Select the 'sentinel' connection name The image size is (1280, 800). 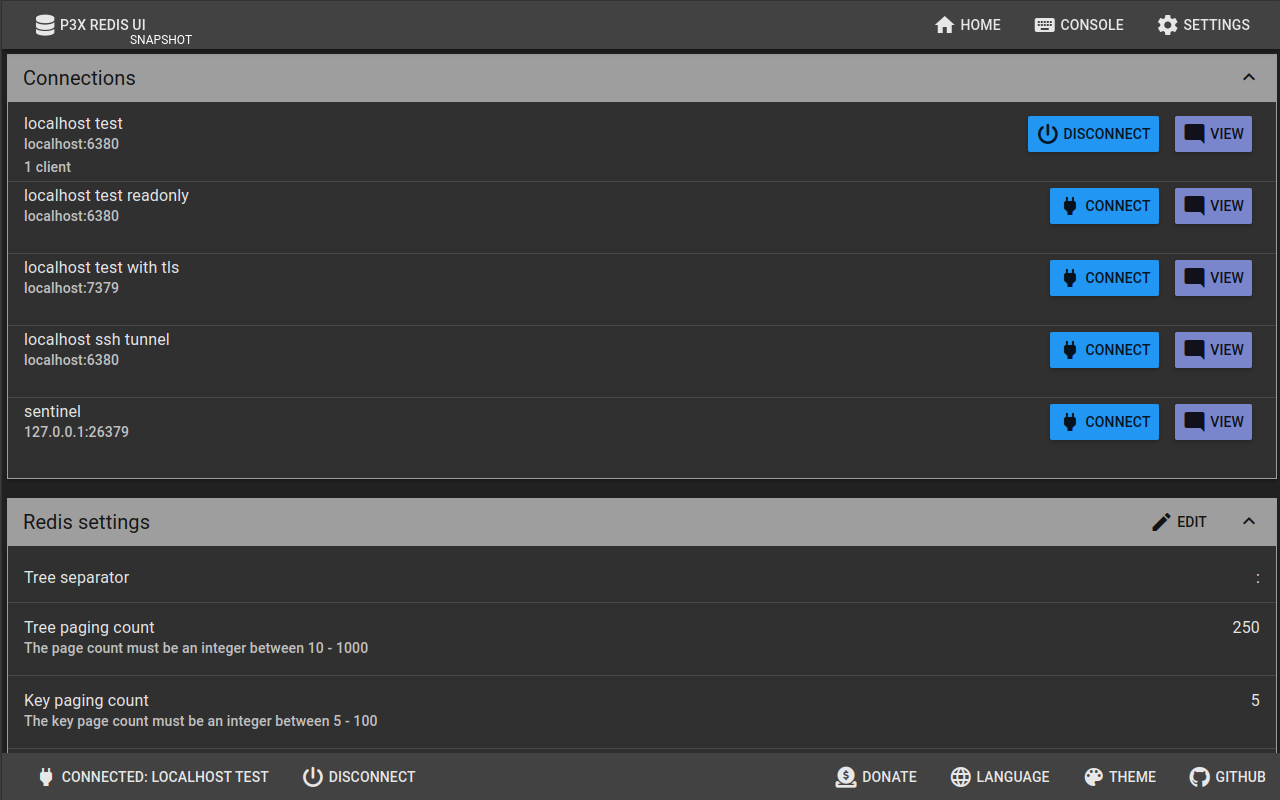point(52,412)
